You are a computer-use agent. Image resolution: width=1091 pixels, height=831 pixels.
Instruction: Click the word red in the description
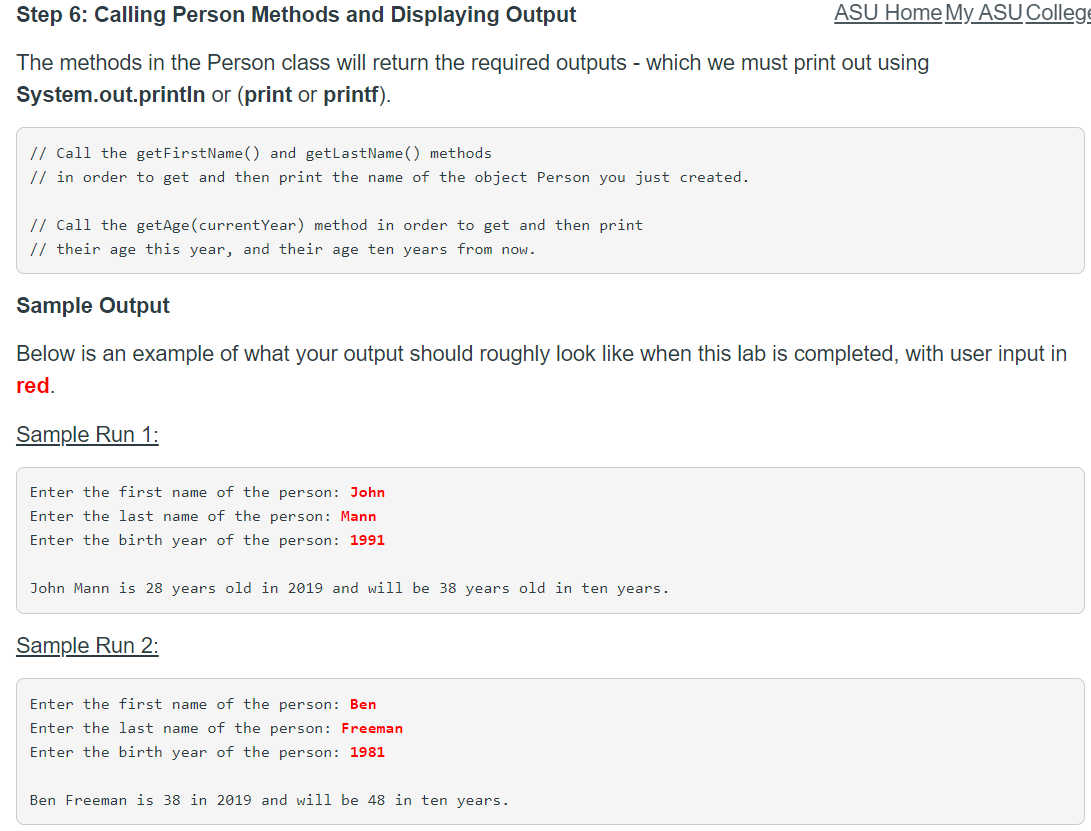(x=29, y=386)
